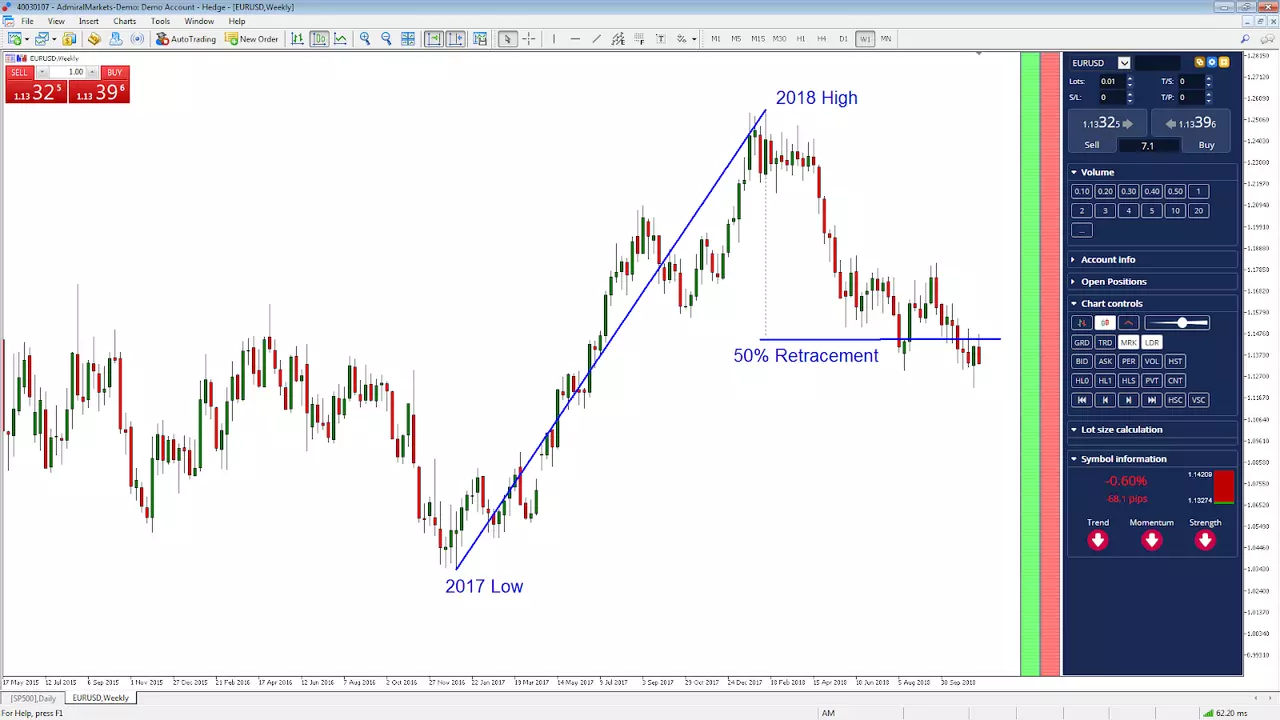Toggle chart shift icon
Image resolution: width=1280 pixels, height=720 pixels.
456,39
